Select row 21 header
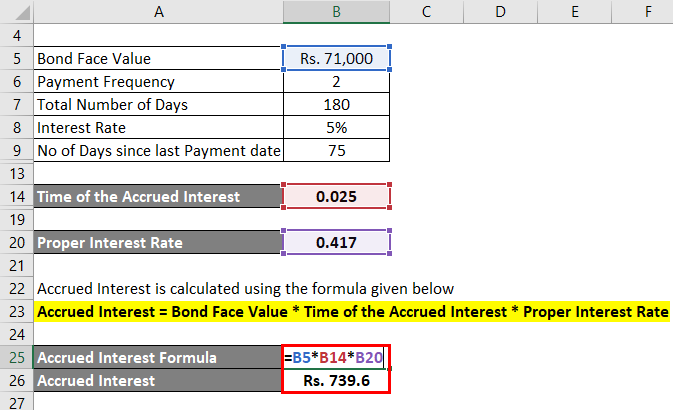The image size is (673, 410). pyautogui.click(x=17, y=266)
